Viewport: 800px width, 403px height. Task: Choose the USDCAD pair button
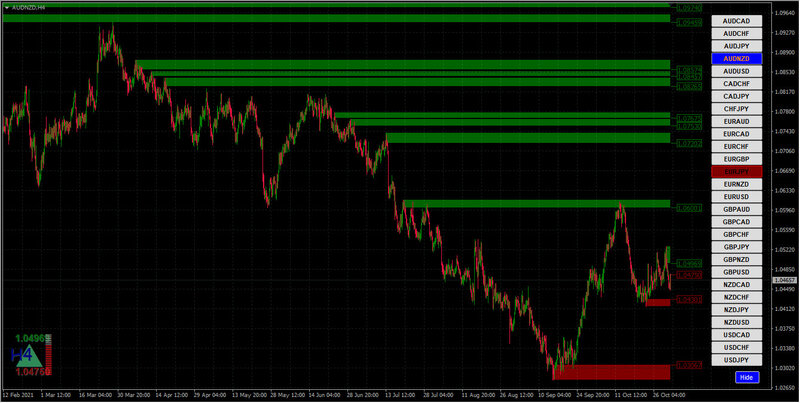736,335
